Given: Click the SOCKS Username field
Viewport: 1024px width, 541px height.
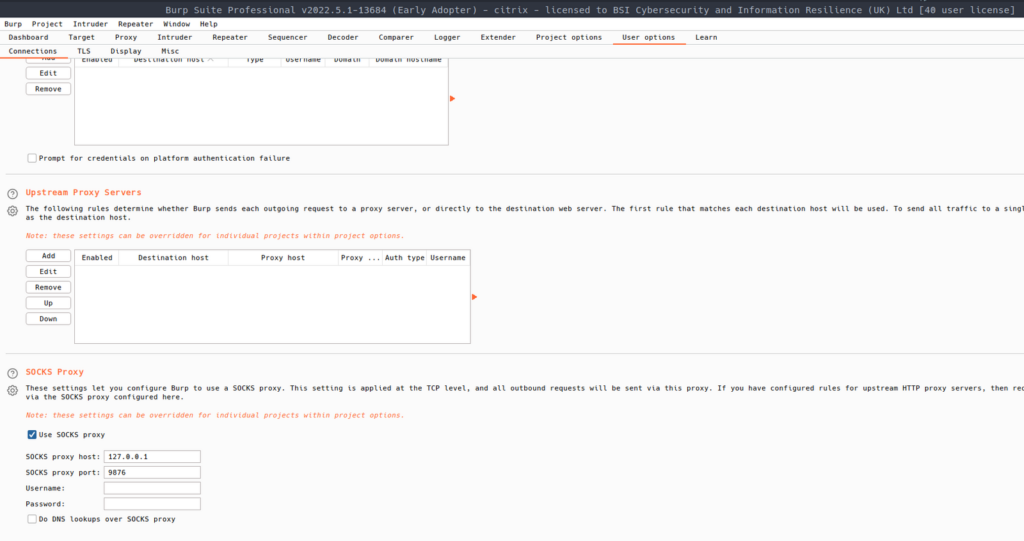Looking at the screenshot, I should pyautogui.click(x=152, y=488).
